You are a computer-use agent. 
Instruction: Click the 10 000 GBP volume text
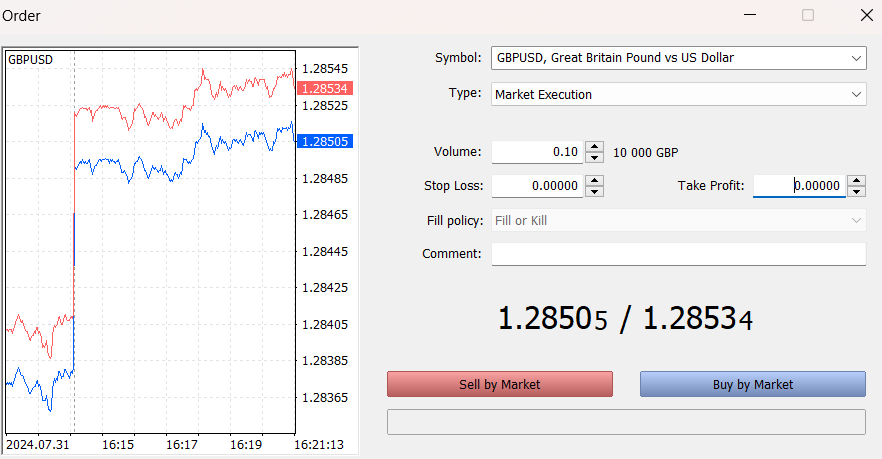[646, 152]
